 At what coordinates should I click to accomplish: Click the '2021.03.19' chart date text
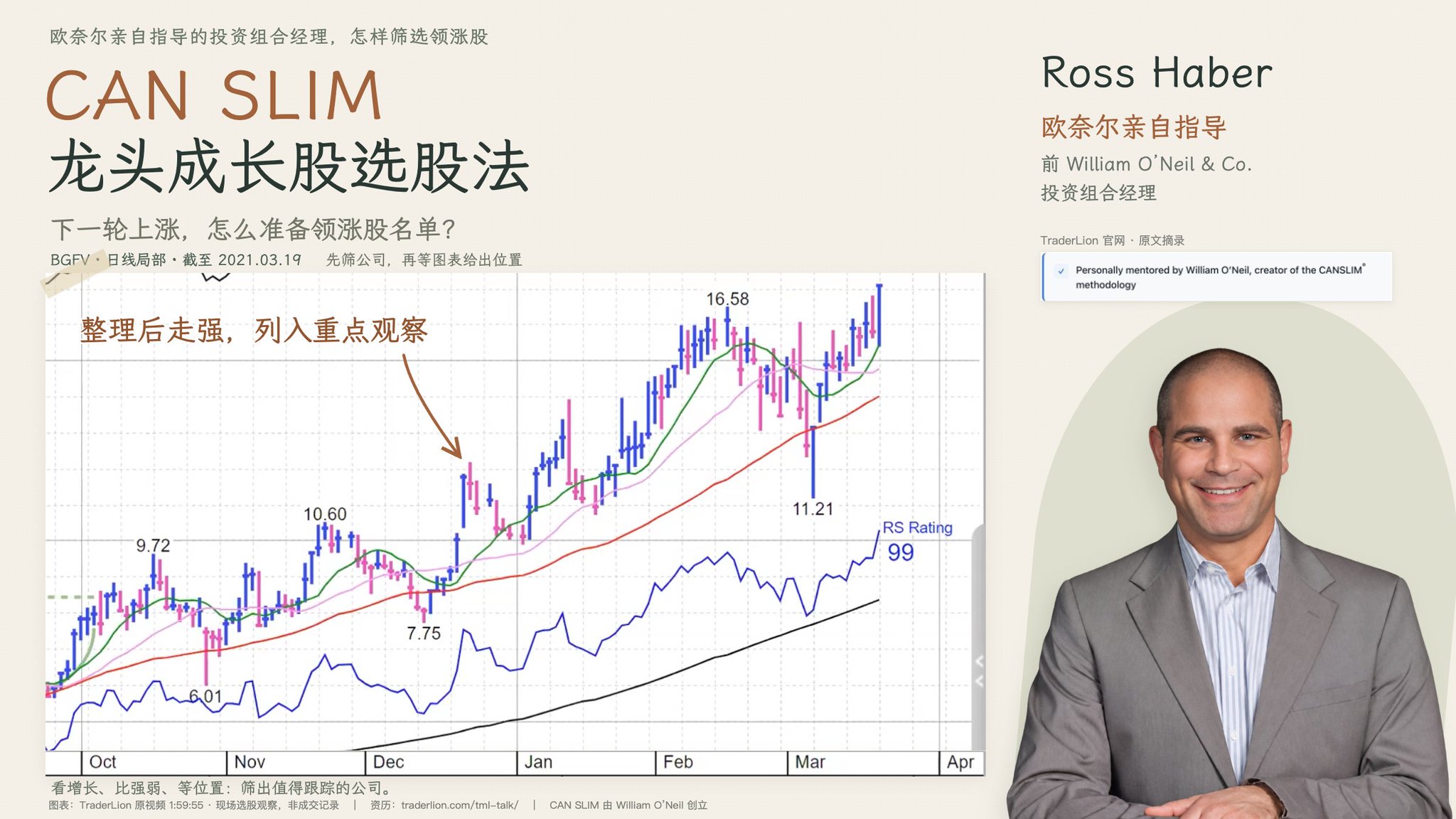(259, 260)
